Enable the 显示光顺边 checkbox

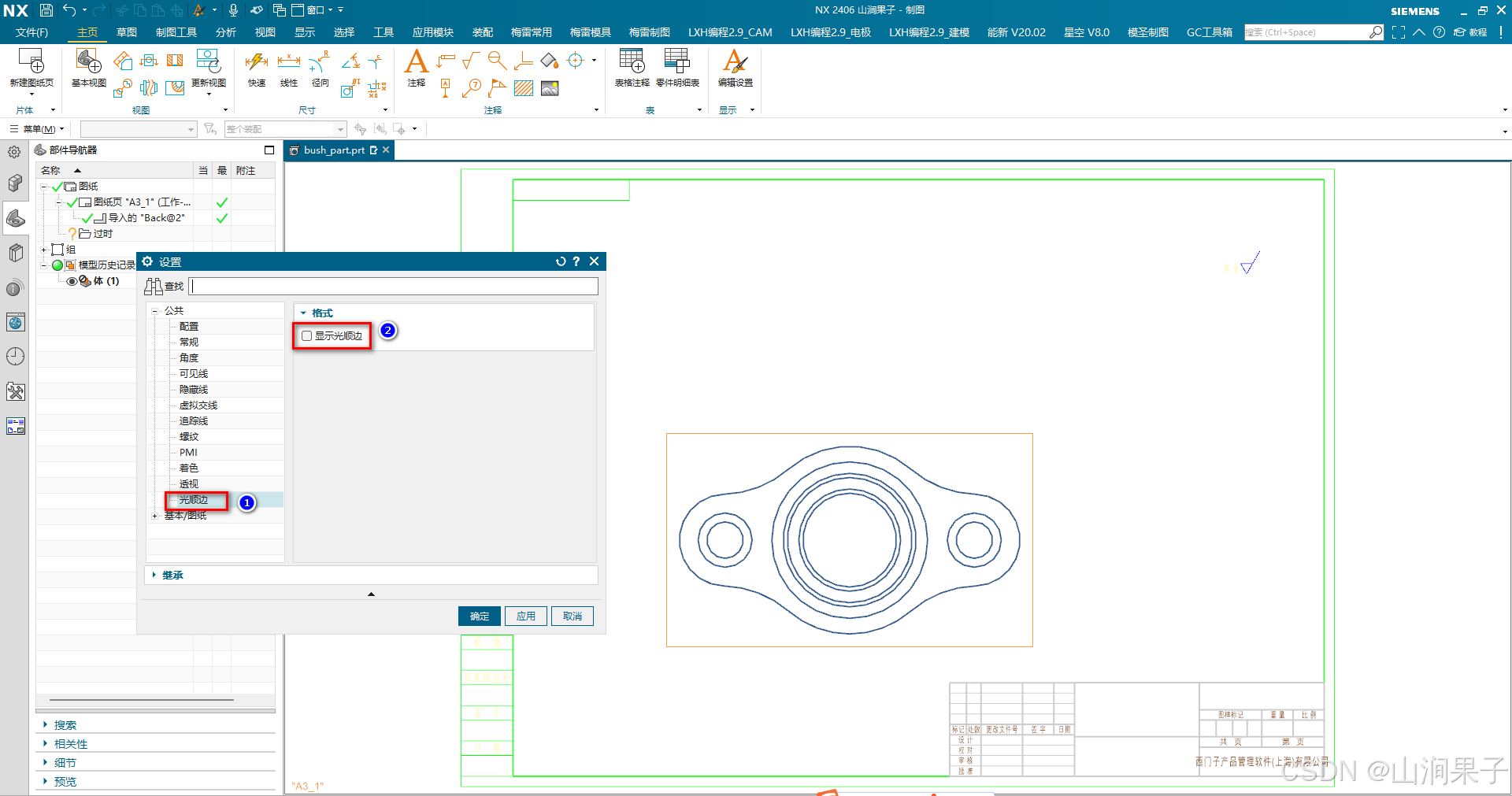[307, 336]
